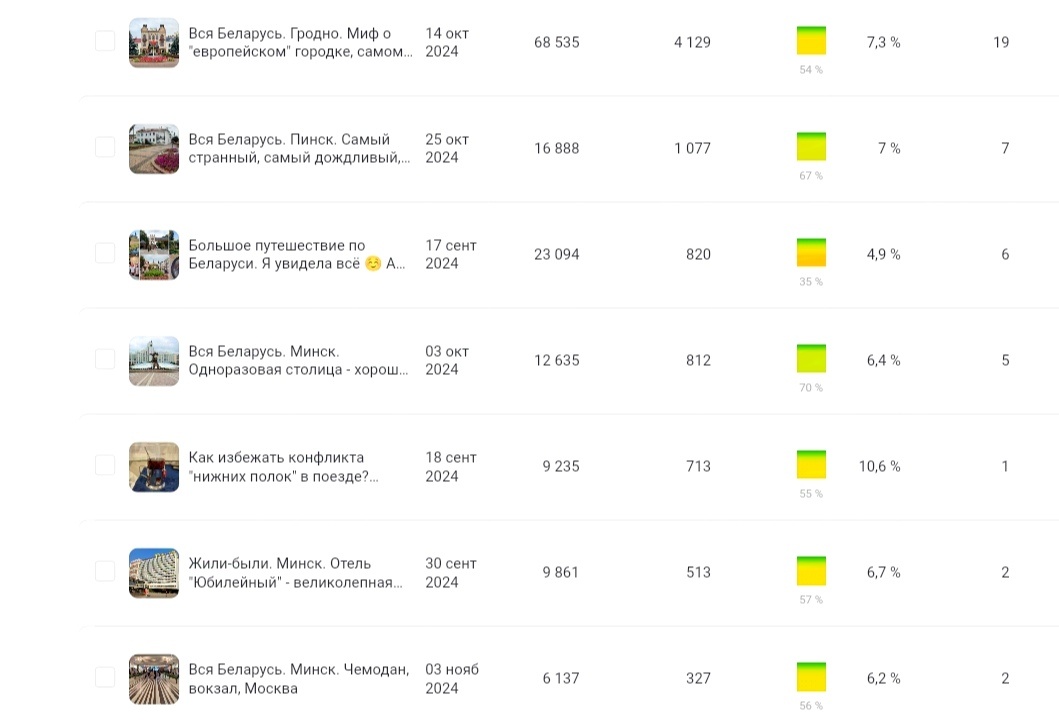Toggle the checkbox for Одноразовая столица article
This screenshot has height=722, width=1059.
[x=105, y=359]
